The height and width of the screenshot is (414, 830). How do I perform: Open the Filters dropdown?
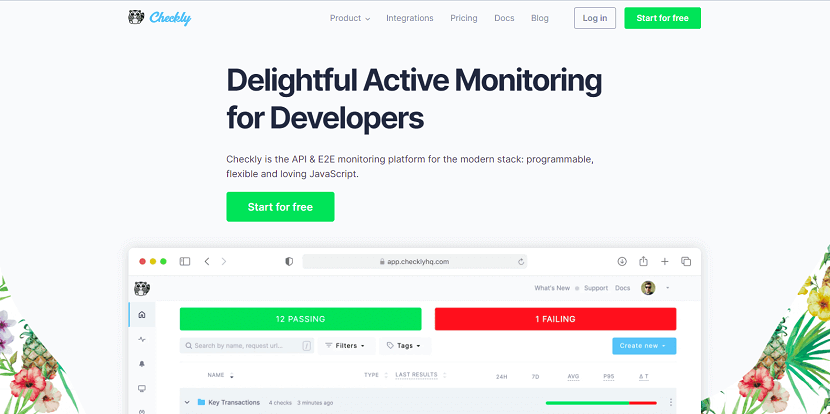point(346,346)
